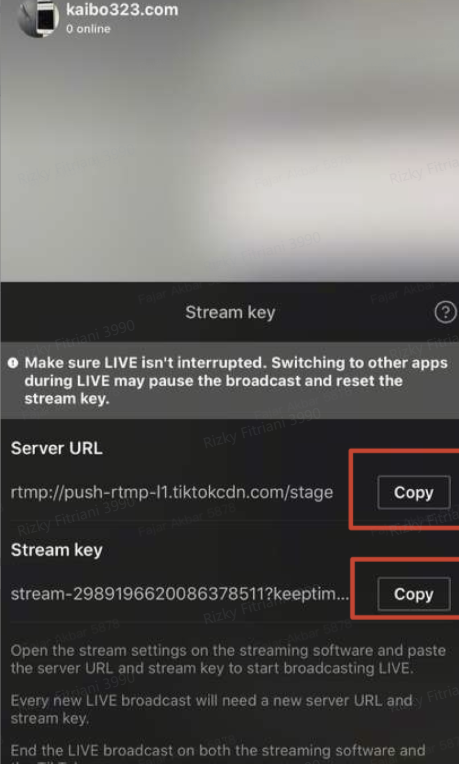The width and height of the screenshot is (459, 764).
Task: Click the warning exclamation icon in banner
Action: [13, 363]
